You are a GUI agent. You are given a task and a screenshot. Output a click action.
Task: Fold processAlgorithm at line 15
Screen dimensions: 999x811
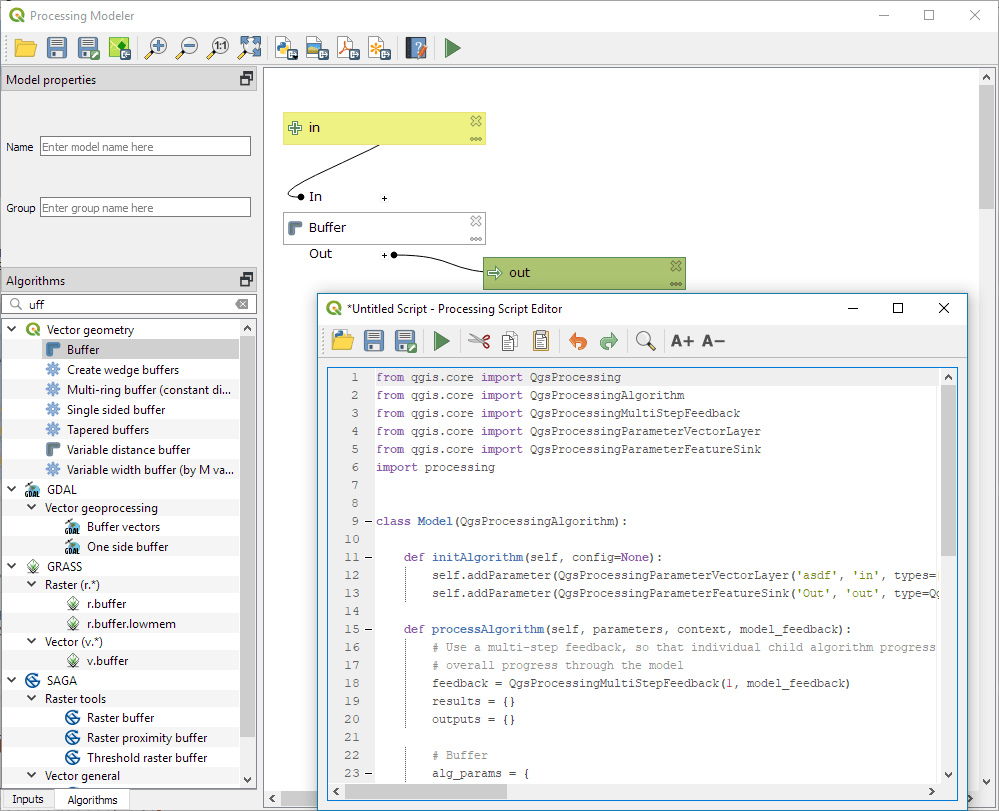click(368, 629)
